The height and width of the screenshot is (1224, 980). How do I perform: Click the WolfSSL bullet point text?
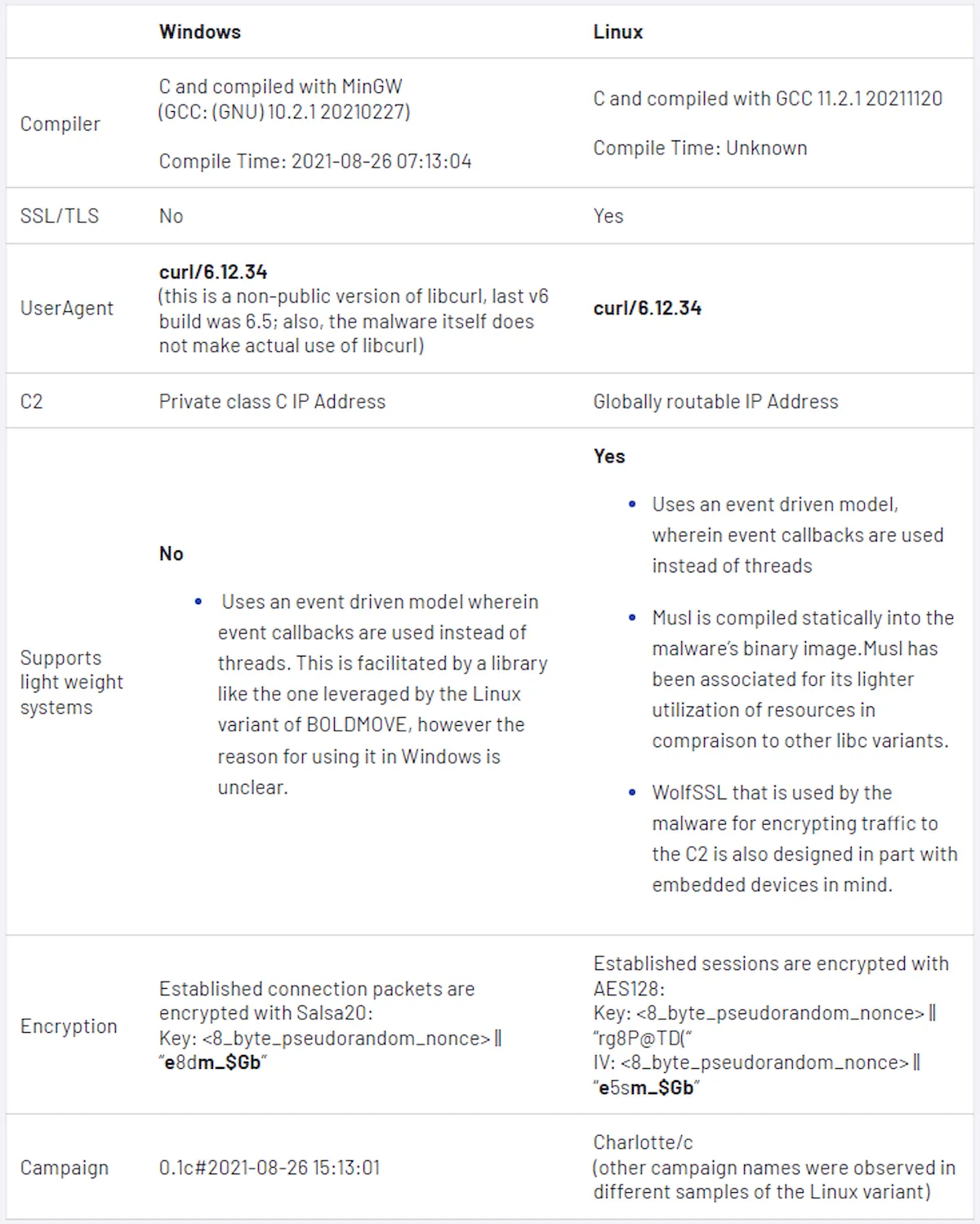(x=804, y=839)
